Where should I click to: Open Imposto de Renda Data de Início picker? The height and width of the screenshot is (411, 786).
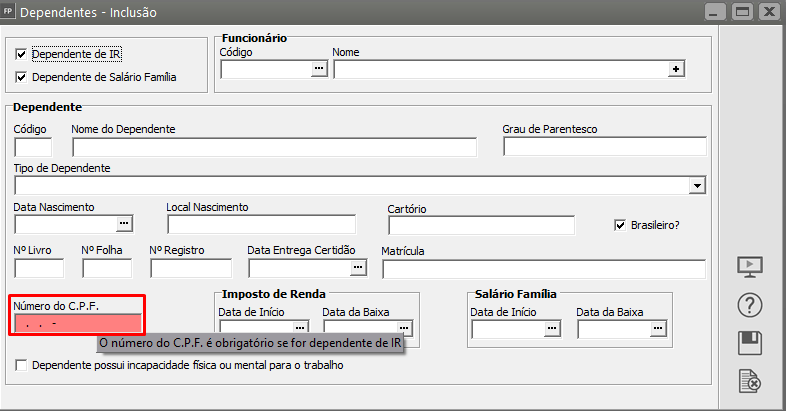pos(299,328)
